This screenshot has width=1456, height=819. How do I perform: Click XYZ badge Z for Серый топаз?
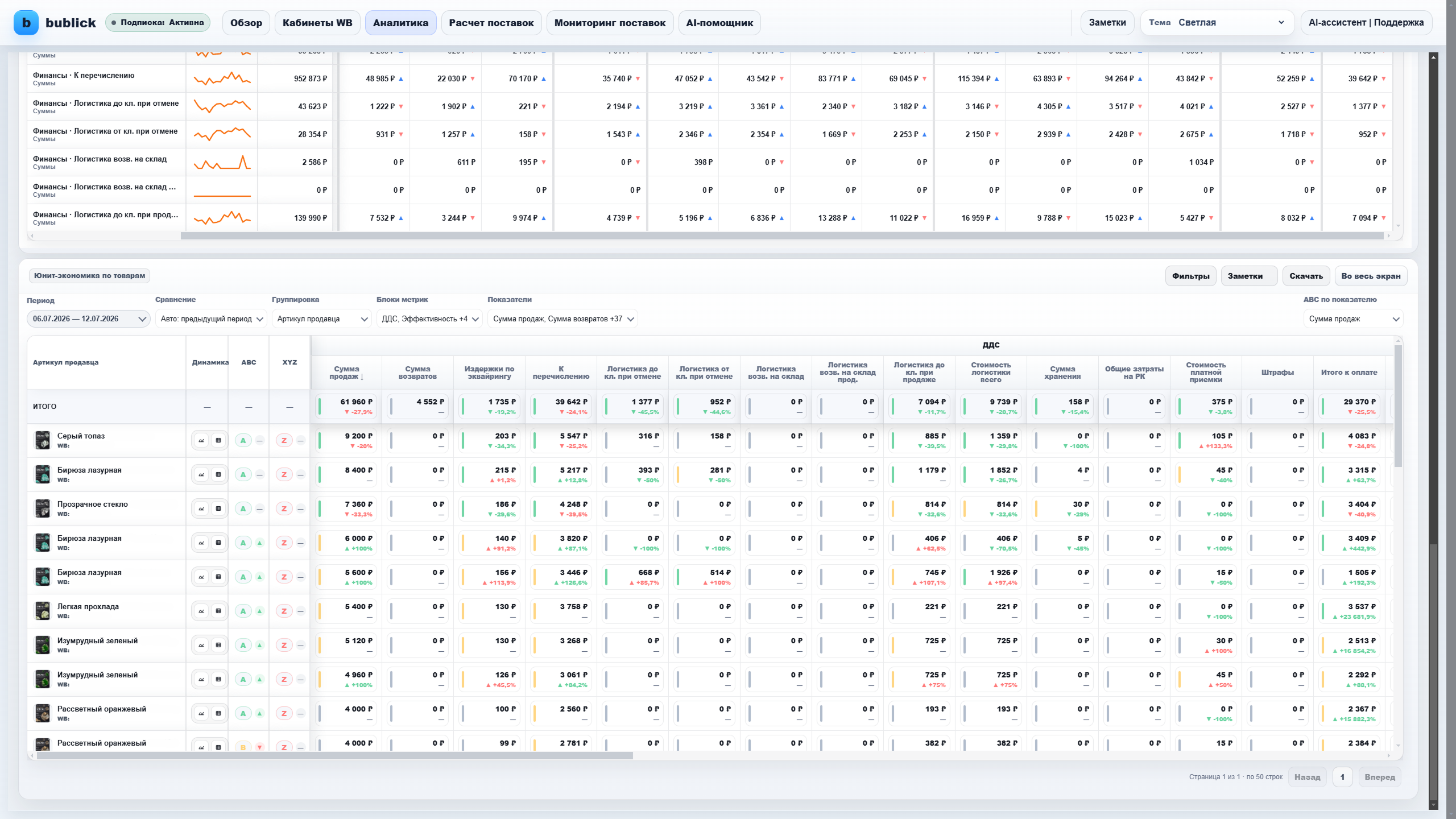[284, 441]
